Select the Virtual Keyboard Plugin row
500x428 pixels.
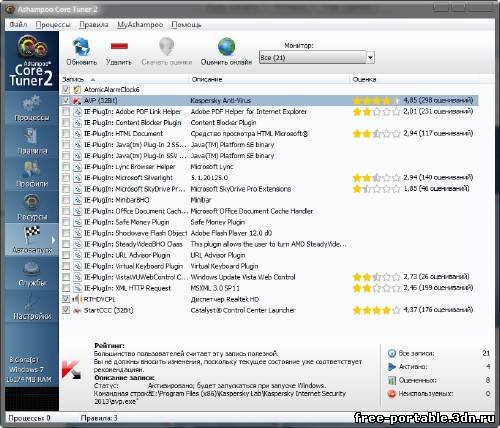269,266
